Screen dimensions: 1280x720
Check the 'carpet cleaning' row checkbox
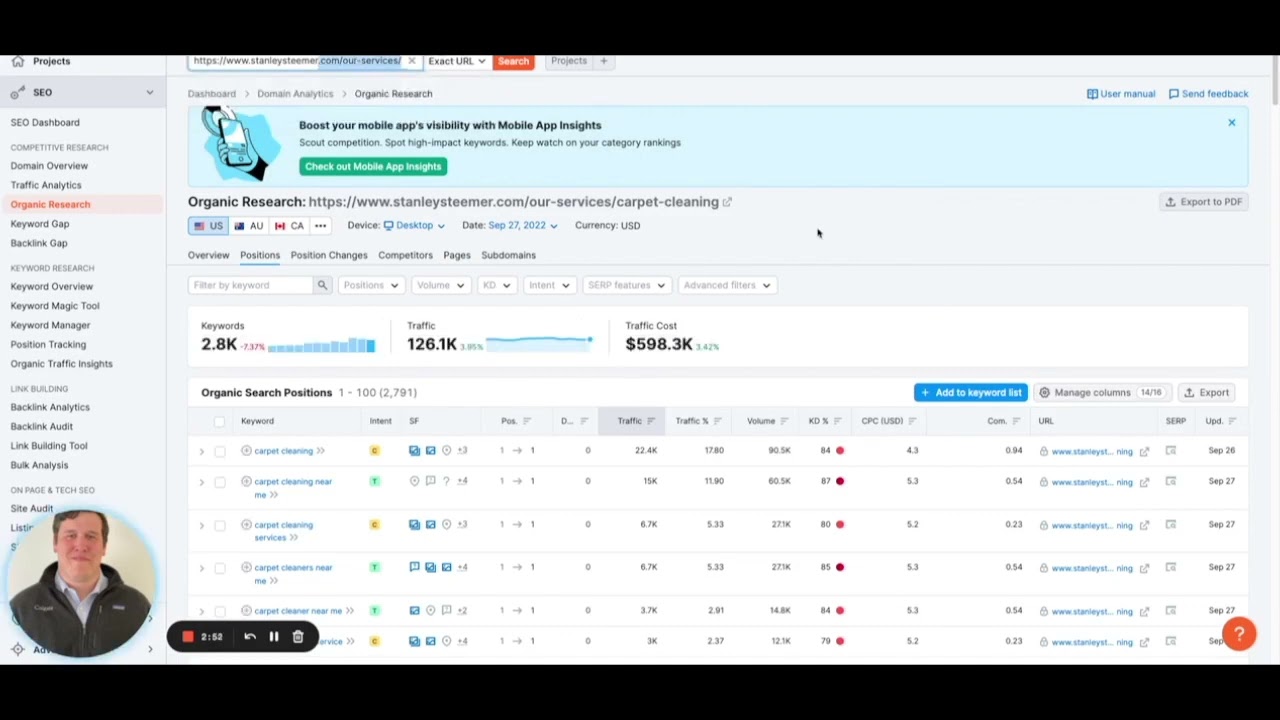tap(220, 452)
